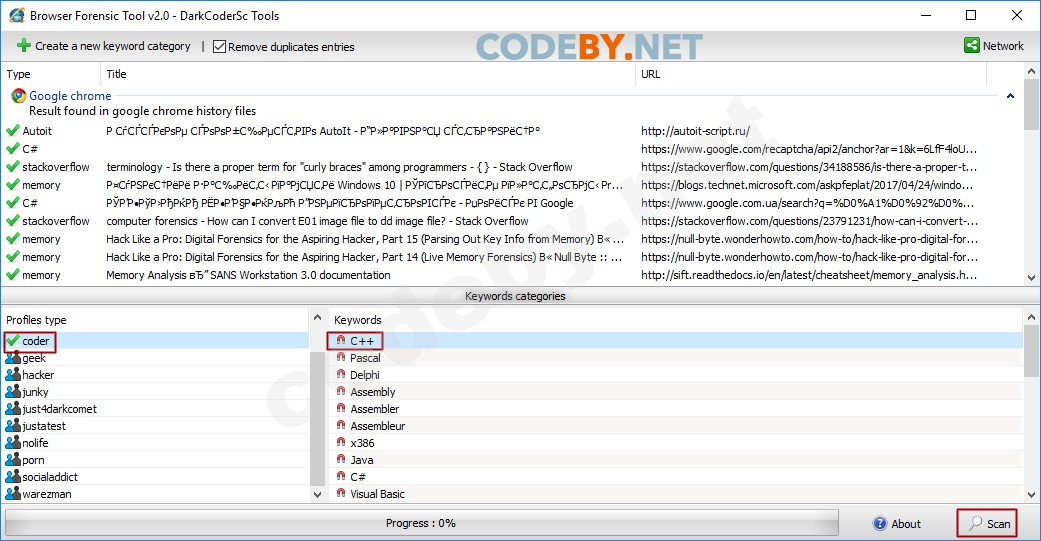Viewport: 1041px width, 541px height.
Task: Click the Type column header
Action: click(19, 74)
